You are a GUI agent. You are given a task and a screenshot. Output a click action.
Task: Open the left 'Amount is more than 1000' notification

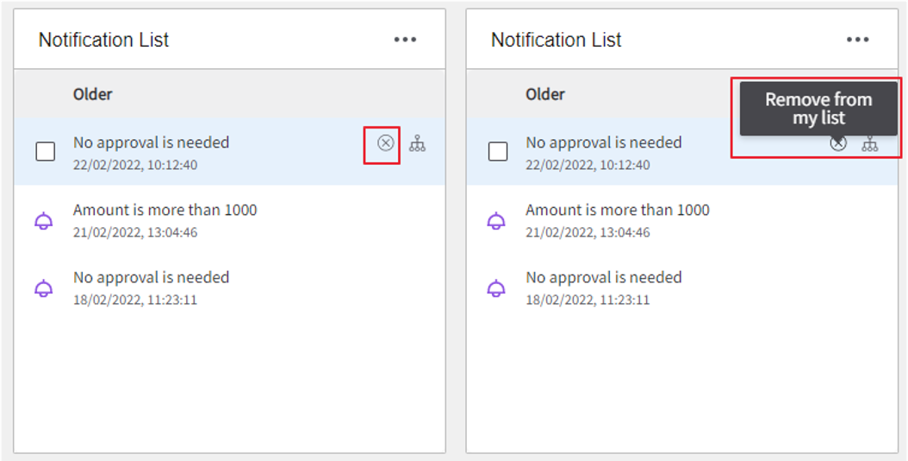point(230,219)
